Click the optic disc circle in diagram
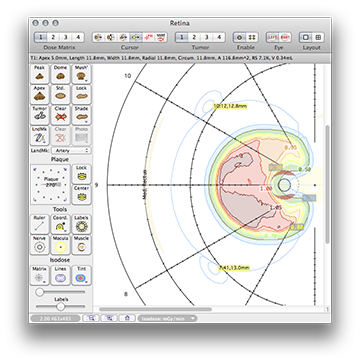The image size is (360, 363). coord(284,185)
